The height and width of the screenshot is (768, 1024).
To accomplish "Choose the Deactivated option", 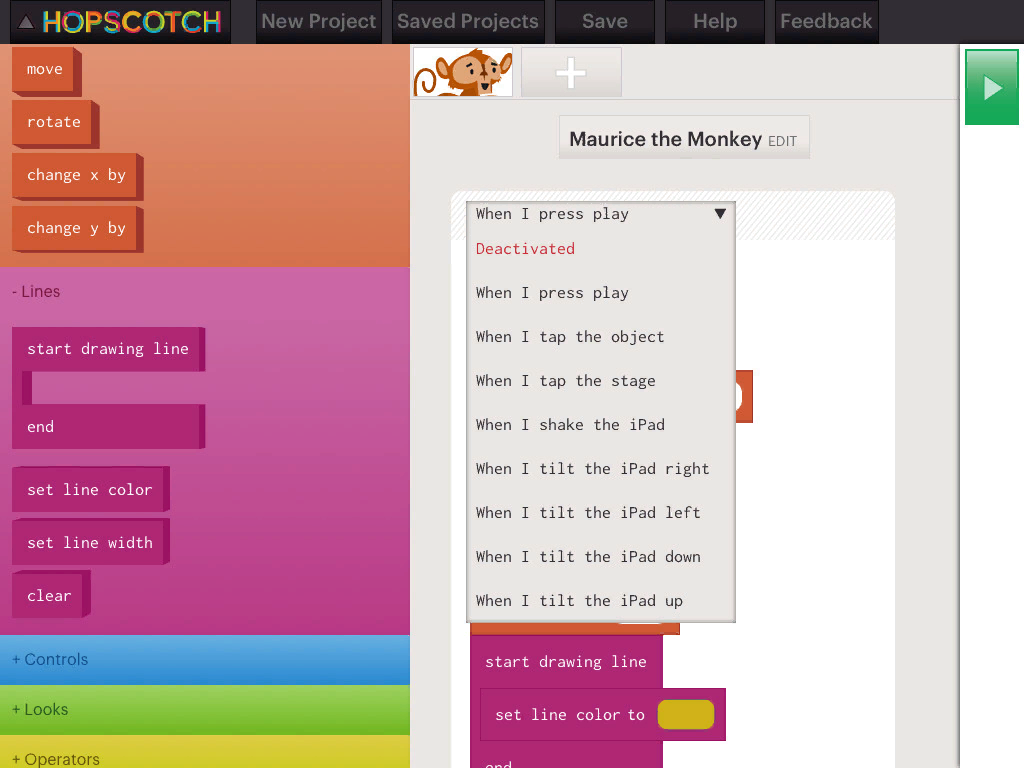I will point(525,249).
